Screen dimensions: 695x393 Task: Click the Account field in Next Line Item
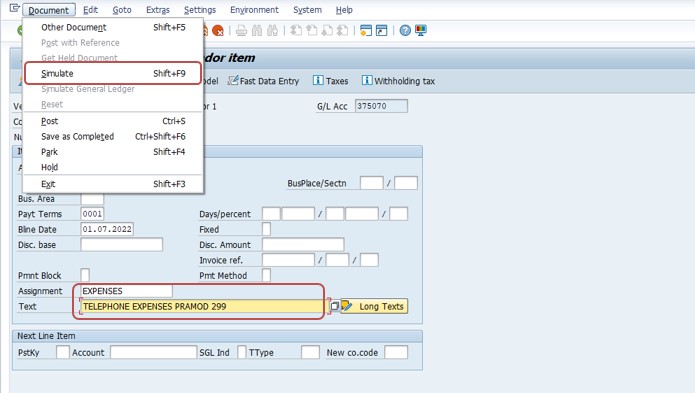pos(153,353)
